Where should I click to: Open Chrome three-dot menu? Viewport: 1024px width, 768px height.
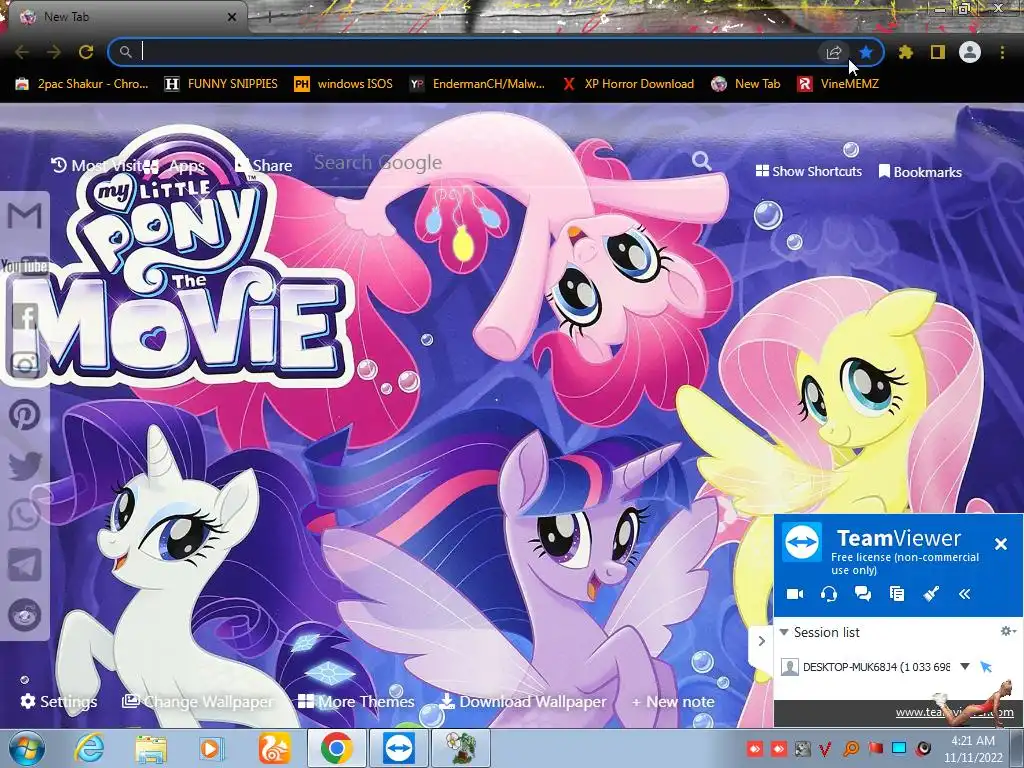click(x=1002, y=52)
